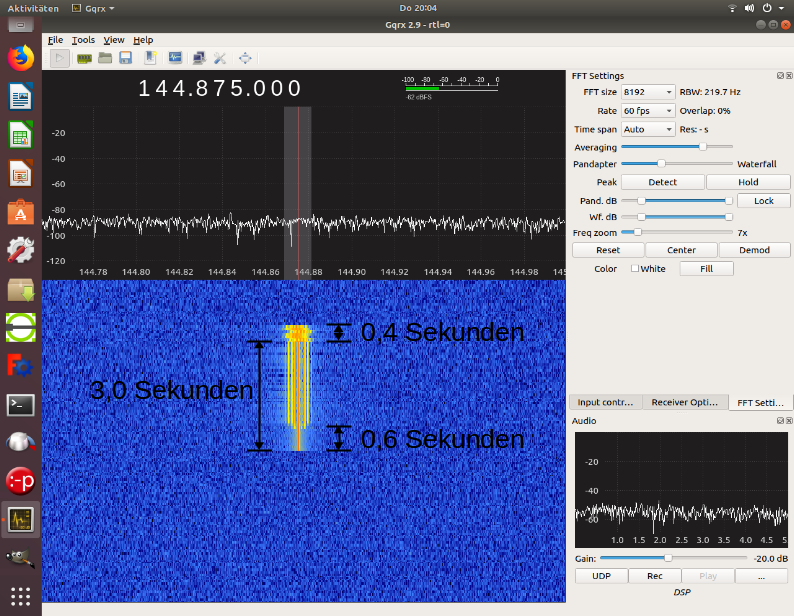
Task: Click the clock Do 20:04 in top bar
Action: [418, 8]
